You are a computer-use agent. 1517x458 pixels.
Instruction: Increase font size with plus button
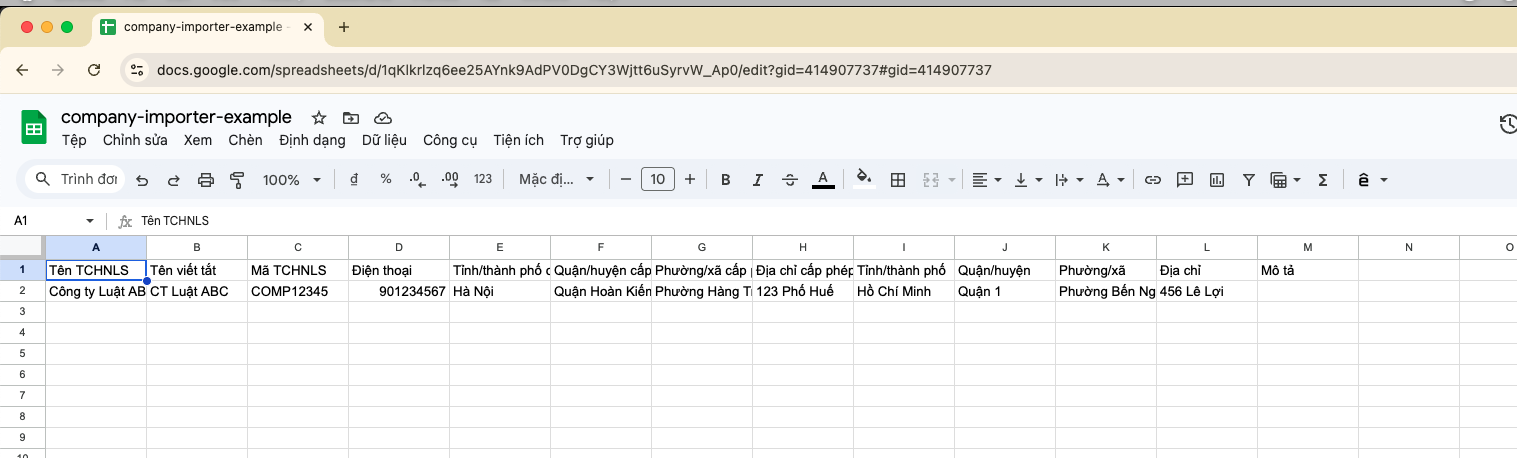click(x=690, y=180)
